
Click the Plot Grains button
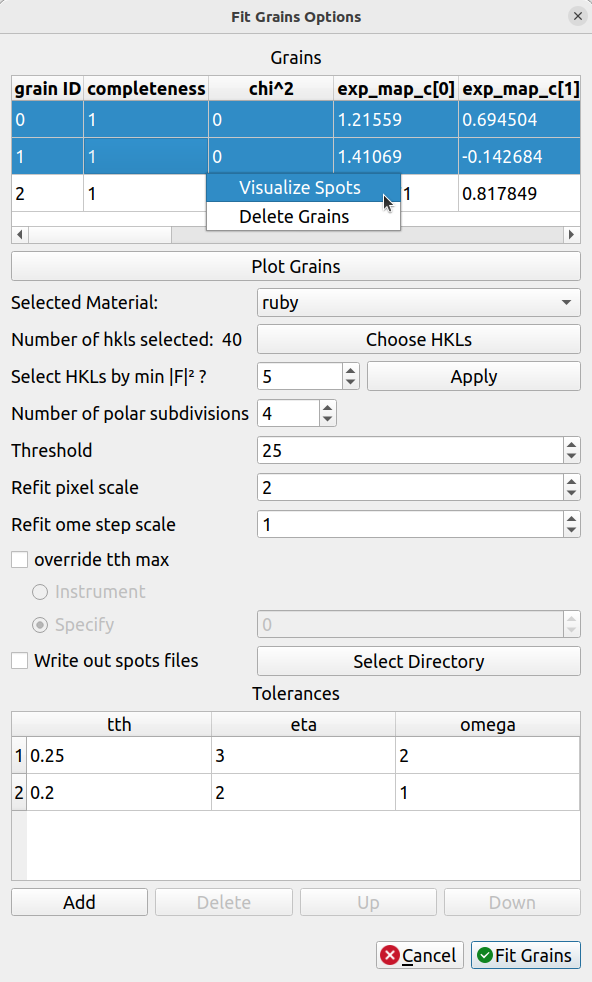[296, 266]
